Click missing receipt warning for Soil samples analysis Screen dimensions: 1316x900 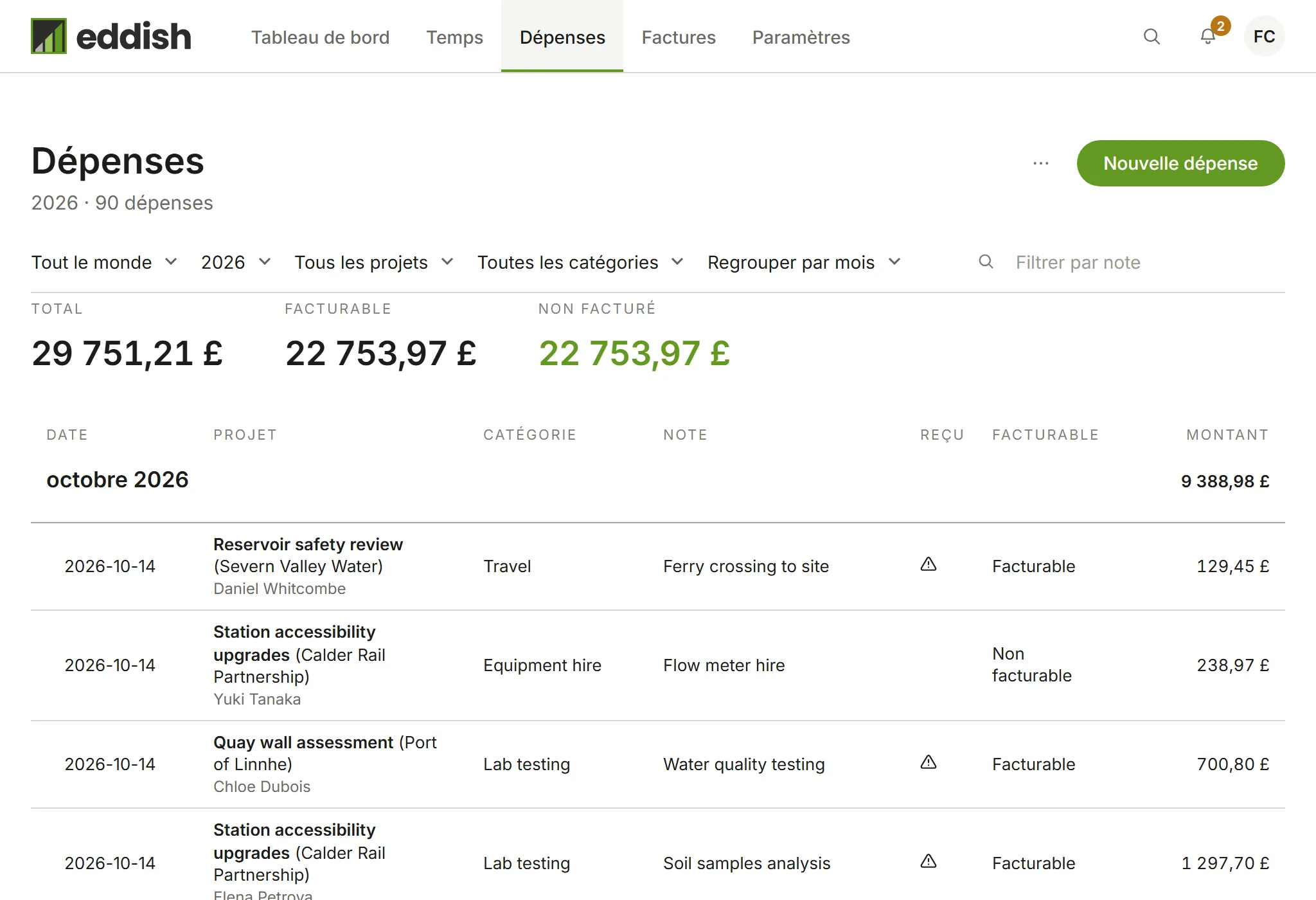click(929, 861)
